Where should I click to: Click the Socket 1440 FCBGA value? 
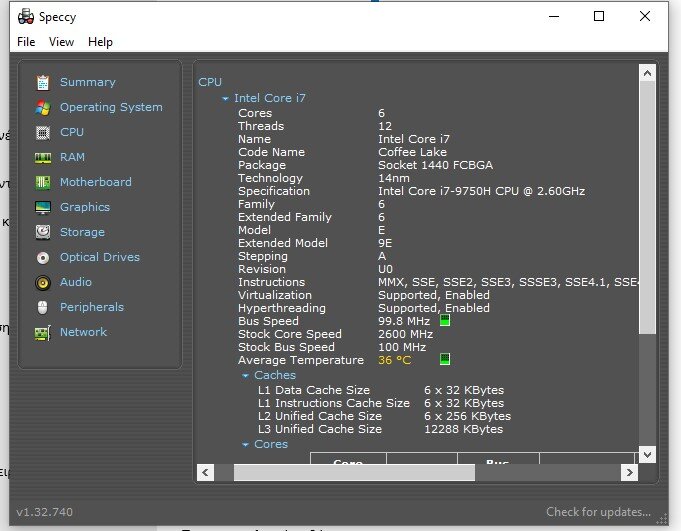435,165
